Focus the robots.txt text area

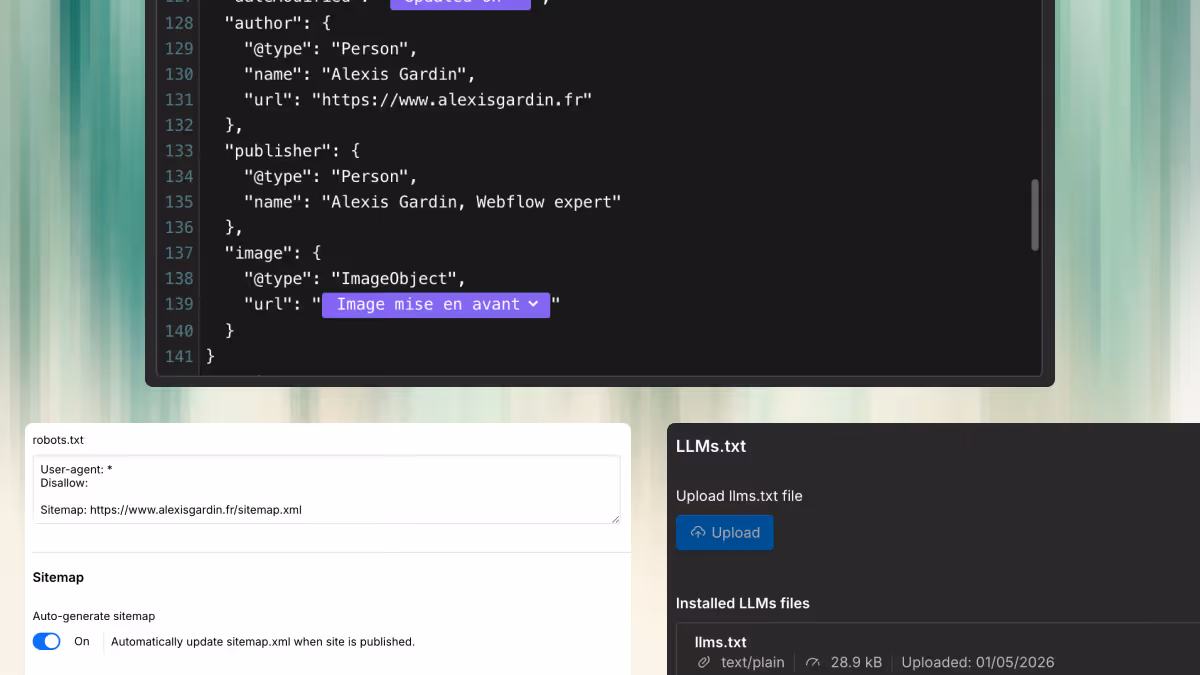(326, 489)
